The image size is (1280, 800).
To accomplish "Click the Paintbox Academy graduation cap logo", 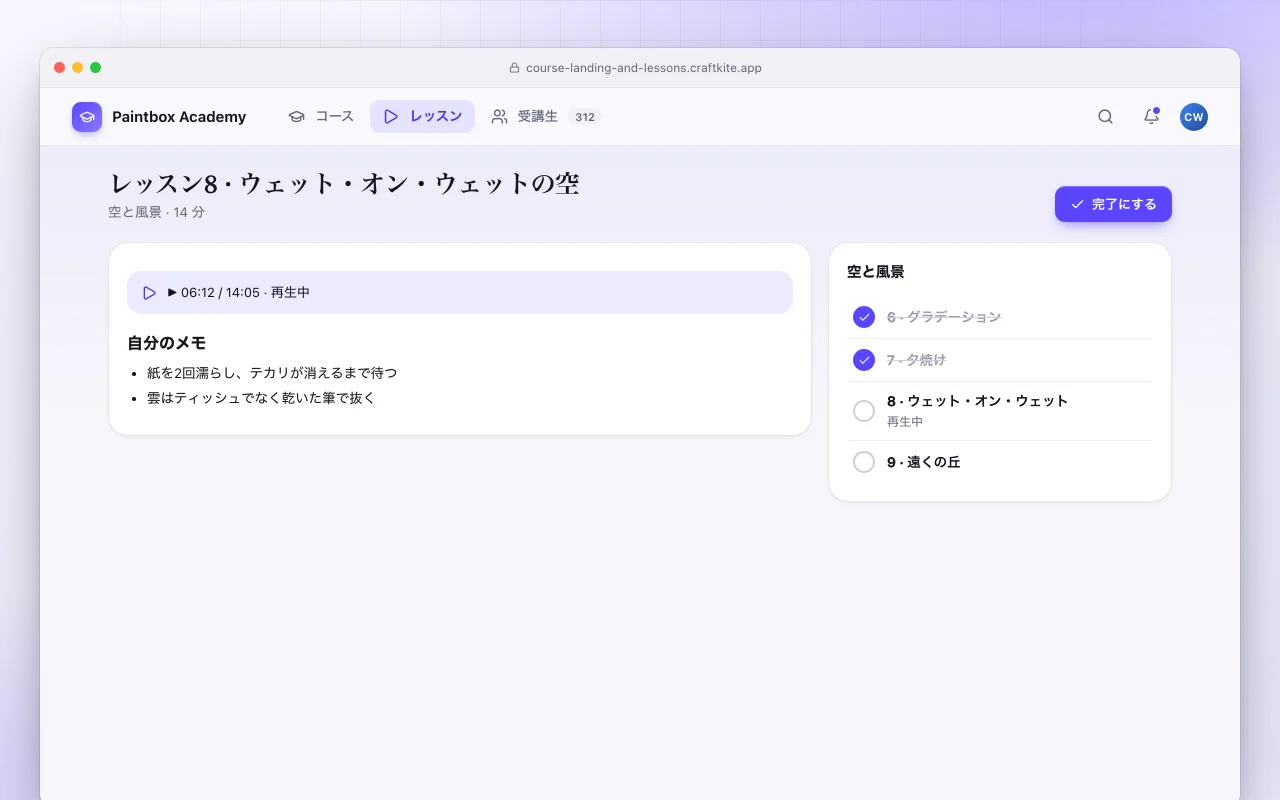I will (x=87, y=117).
